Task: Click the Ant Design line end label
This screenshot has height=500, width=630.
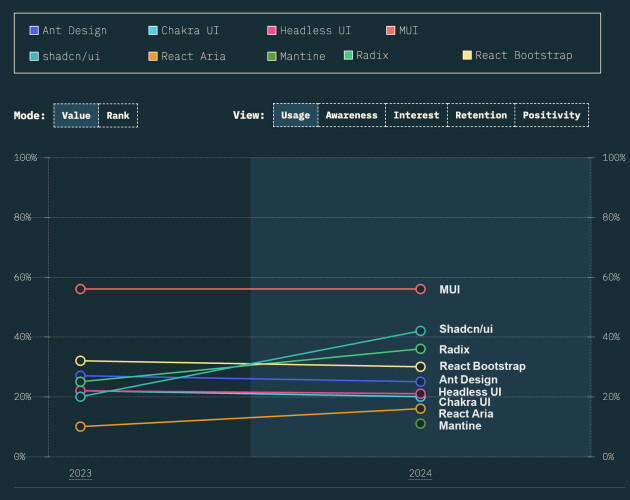Action: (468, 380)
